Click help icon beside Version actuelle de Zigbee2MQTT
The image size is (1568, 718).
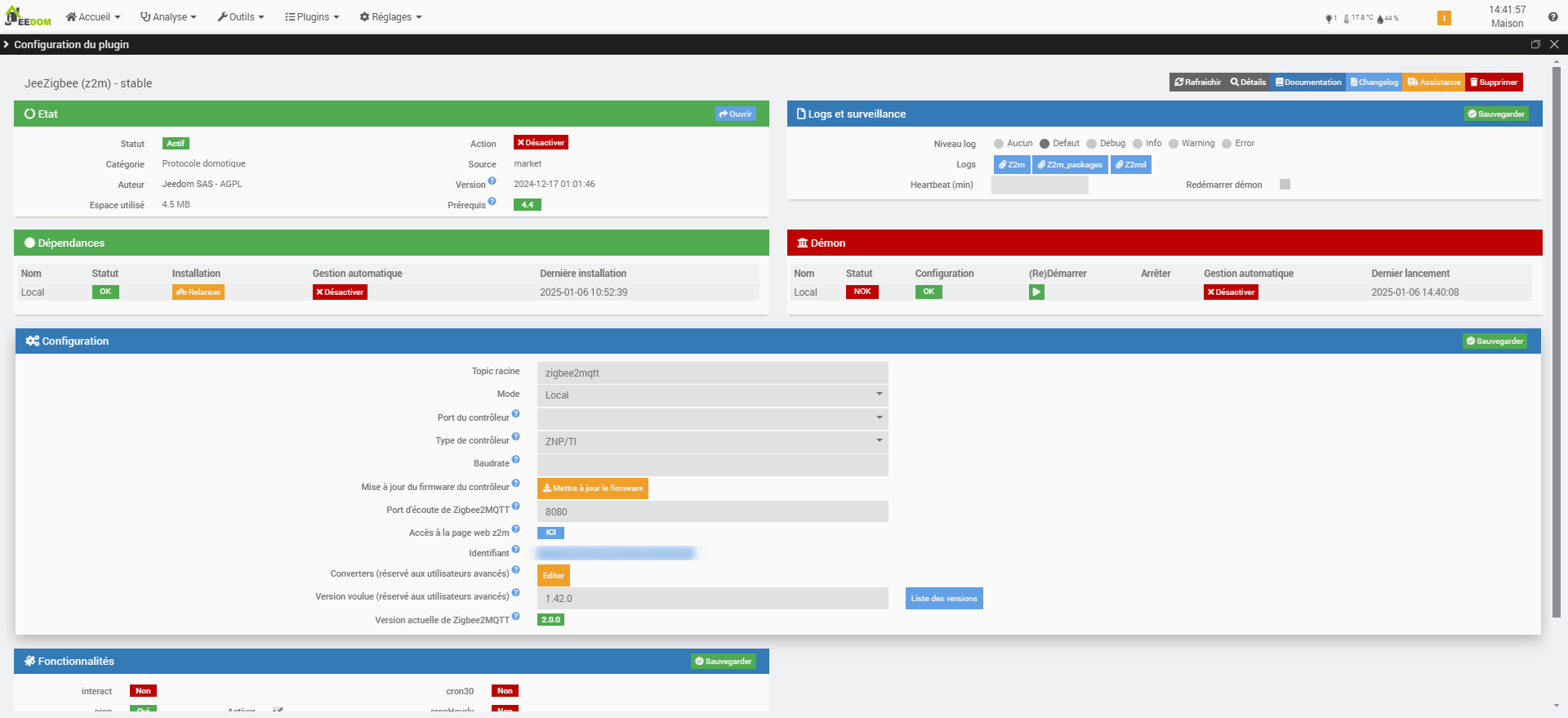point(516,617)
